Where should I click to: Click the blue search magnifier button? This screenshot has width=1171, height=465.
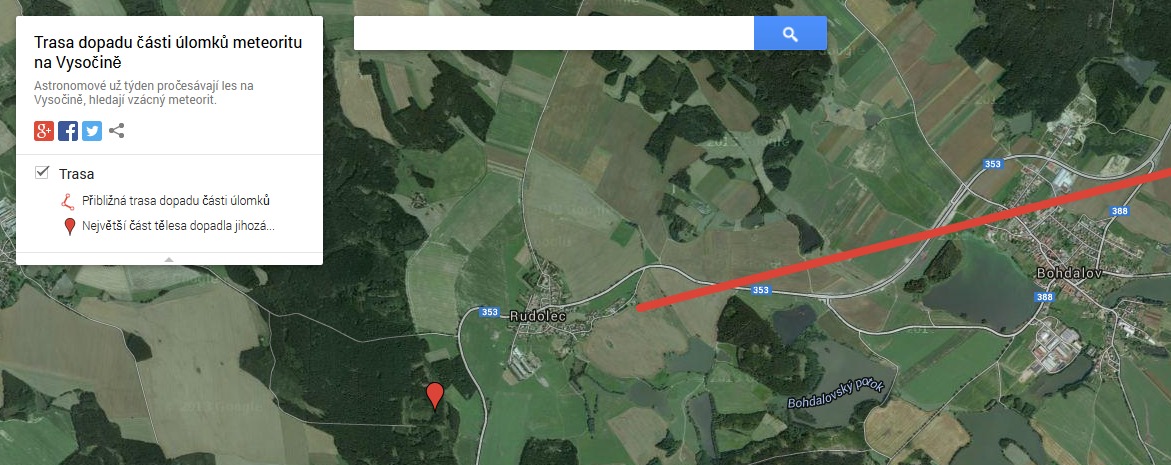pyautogui.click(x=790, y=34)
